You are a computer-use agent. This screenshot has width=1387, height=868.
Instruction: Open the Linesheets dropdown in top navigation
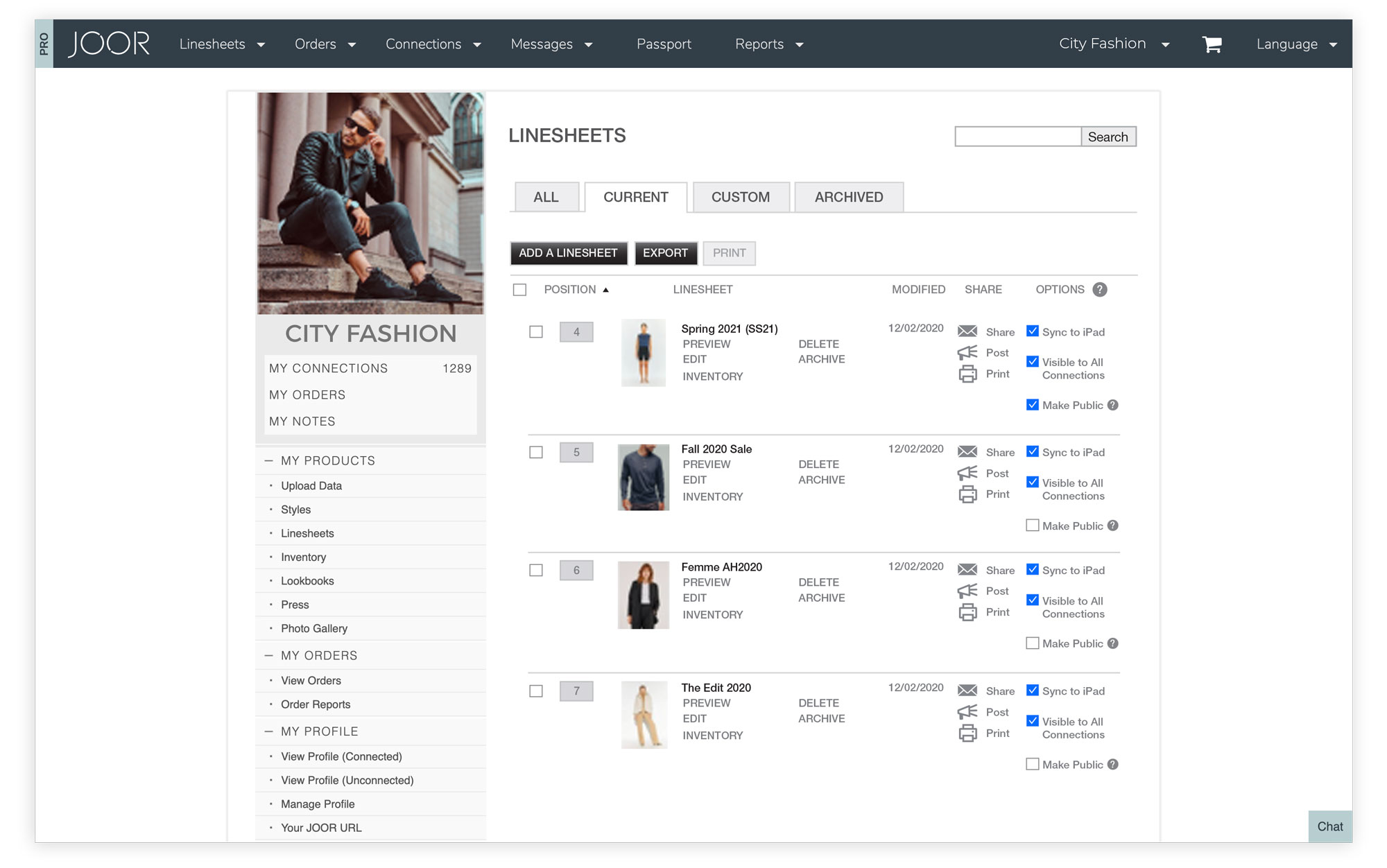click(222, 44)
